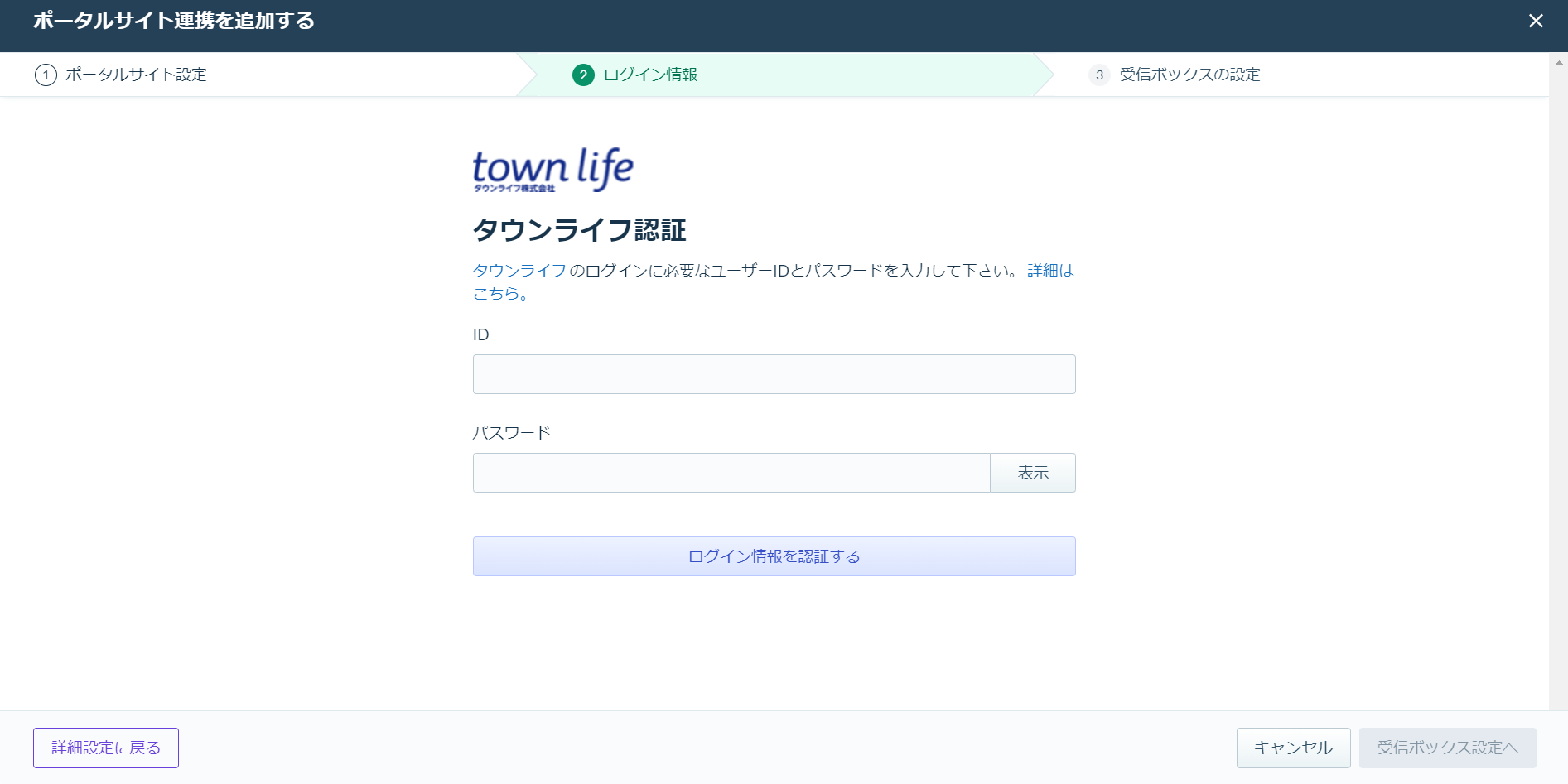Open the タウンライフ link
The image size is (1568, 784).
[x=519, y=271]
